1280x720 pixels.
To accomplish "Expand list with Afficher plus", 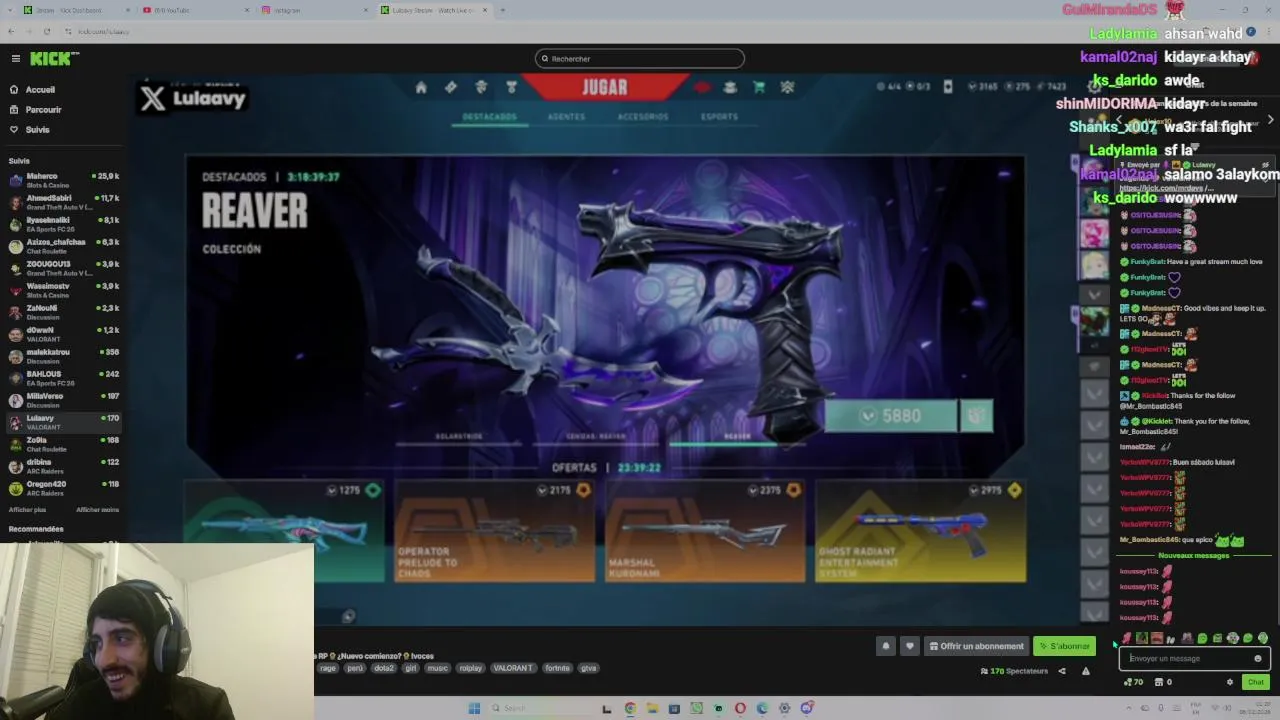I will [x=27, y=510].
